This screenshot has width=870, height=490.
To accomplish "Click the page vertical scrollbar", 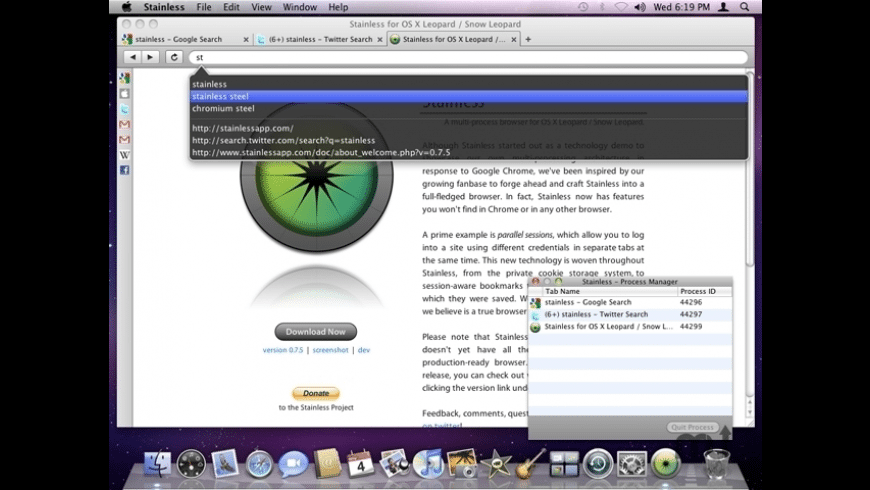I will pyautogui.click(x=750, y=169).
